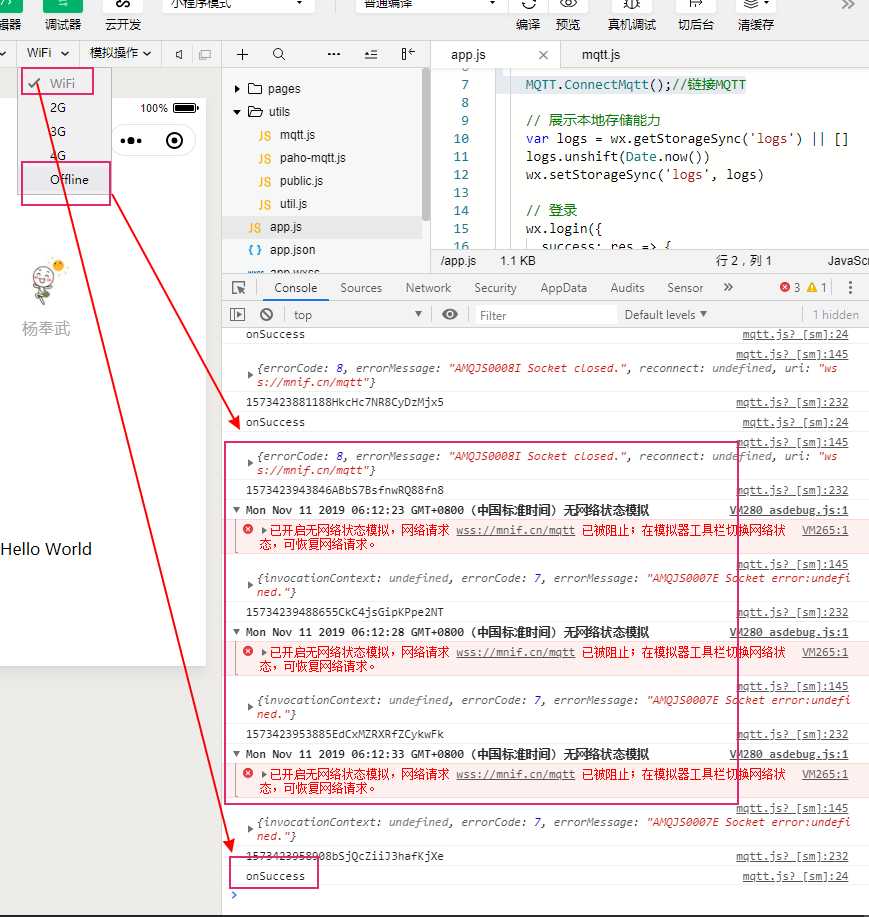Select the inspect element cursor icon

[239, 288]
